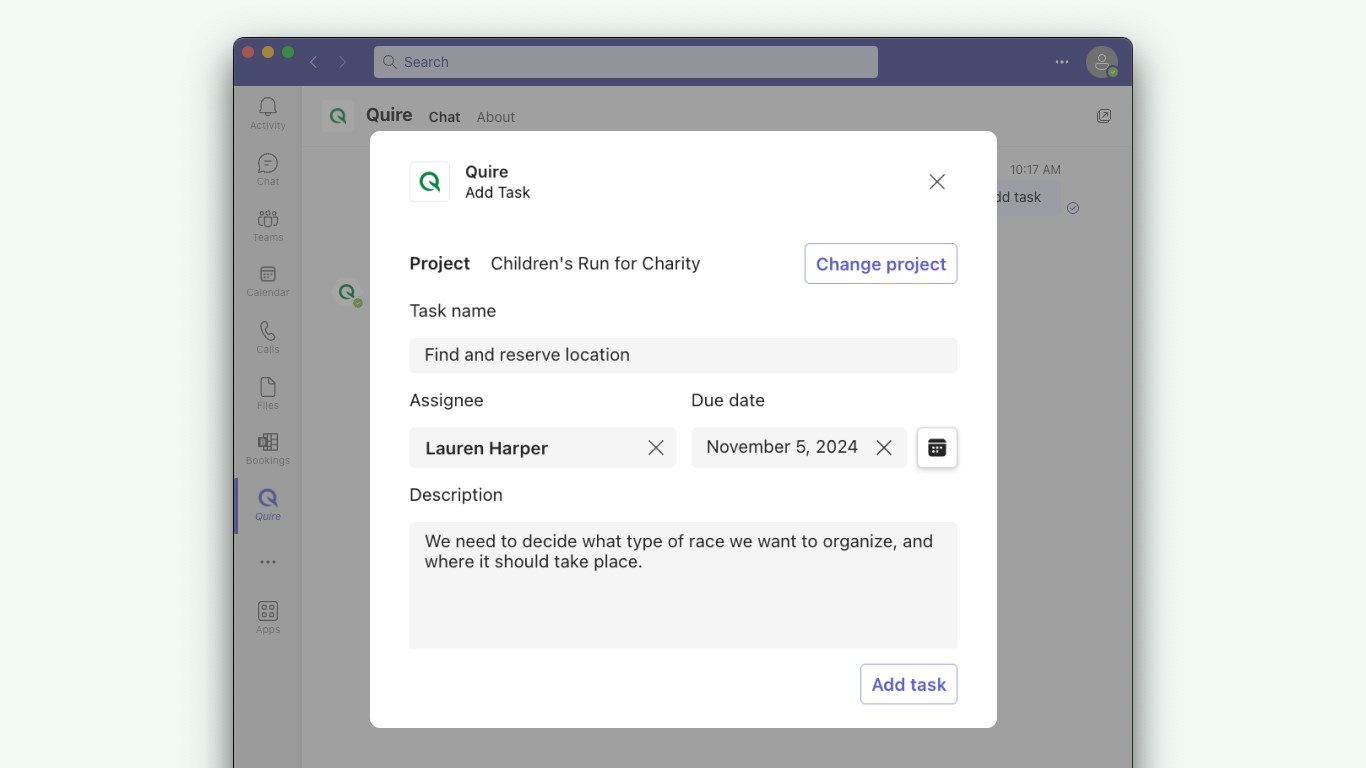Select the Chat tab in Quire
The width and height of the screenshot is (1366, 768).
tap(444, 117)
